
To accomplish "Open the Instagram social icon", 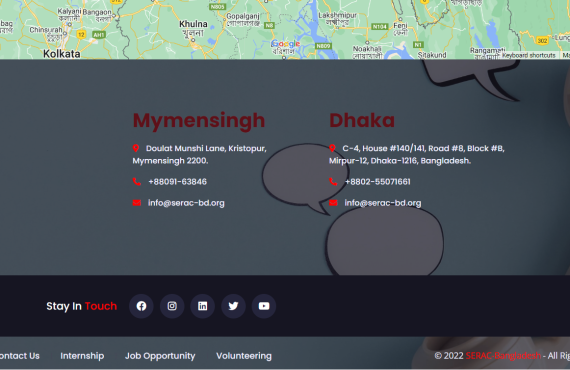I will click(x=172, y=306).
